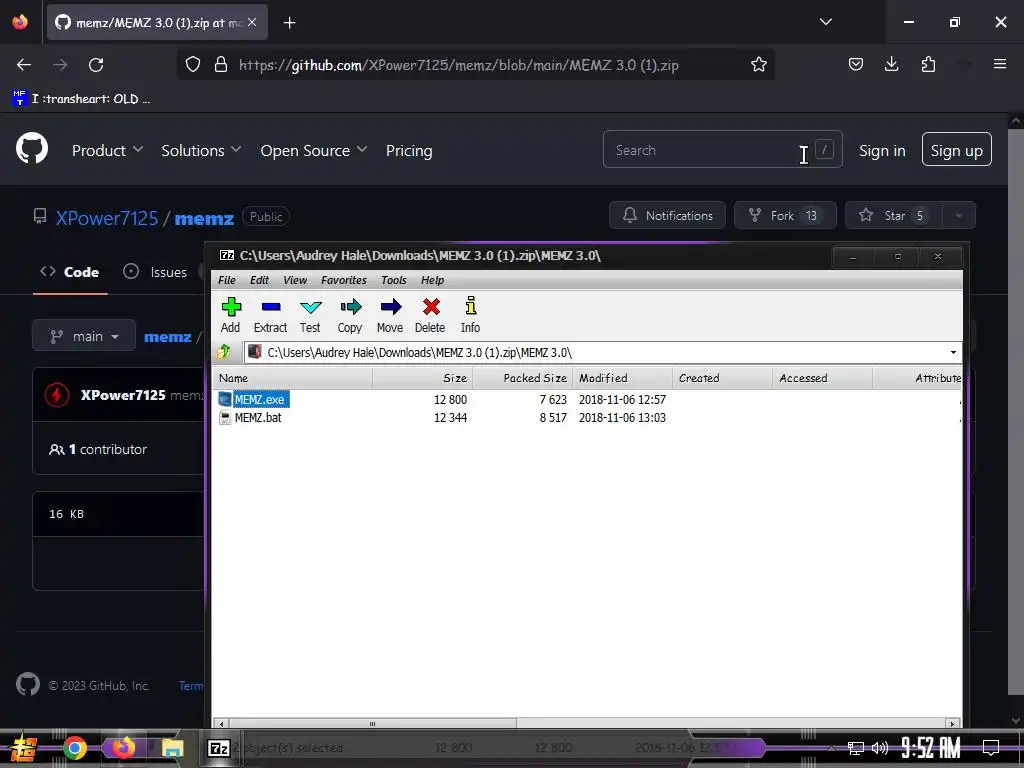Reload the GitHub page
This screenshot has width=1024, height=768.
[96, 65]
